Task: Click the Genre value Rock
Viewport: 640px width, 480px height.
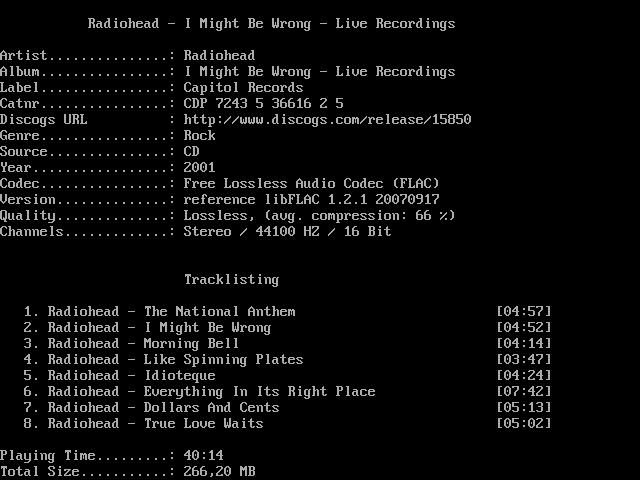Action: point(199,136)
